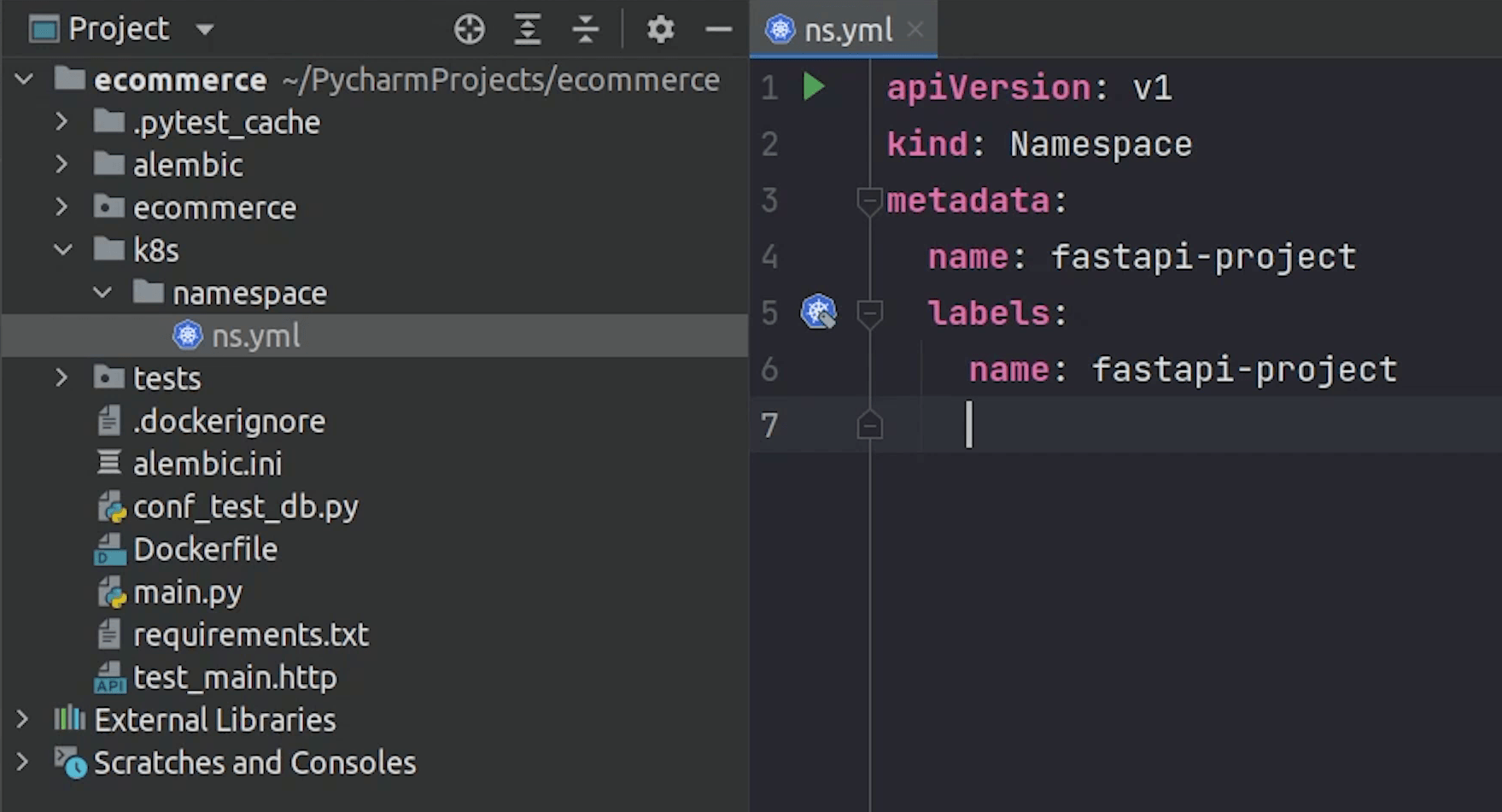Viewport: 1502px width, 812px height.
Task: Click the green run arrow on line 1
Action: 814,87
